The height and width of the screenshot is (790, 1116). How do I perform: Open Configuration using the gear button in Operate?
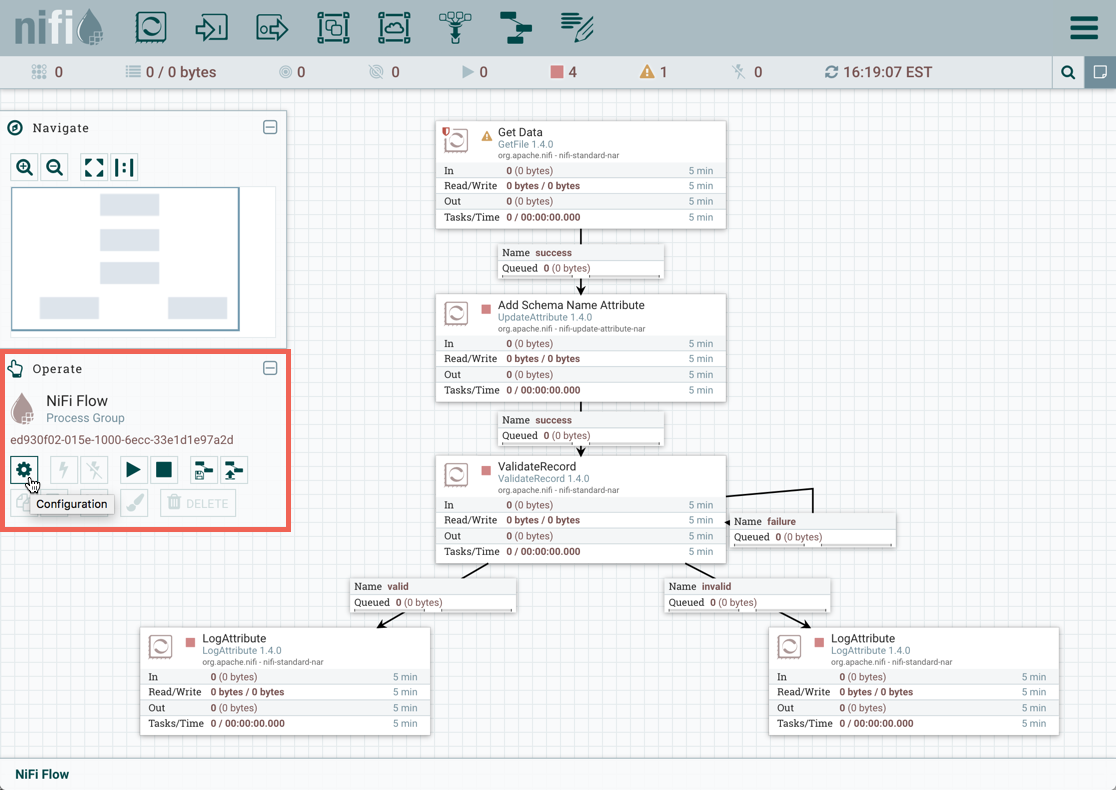(x=23, y=469)
